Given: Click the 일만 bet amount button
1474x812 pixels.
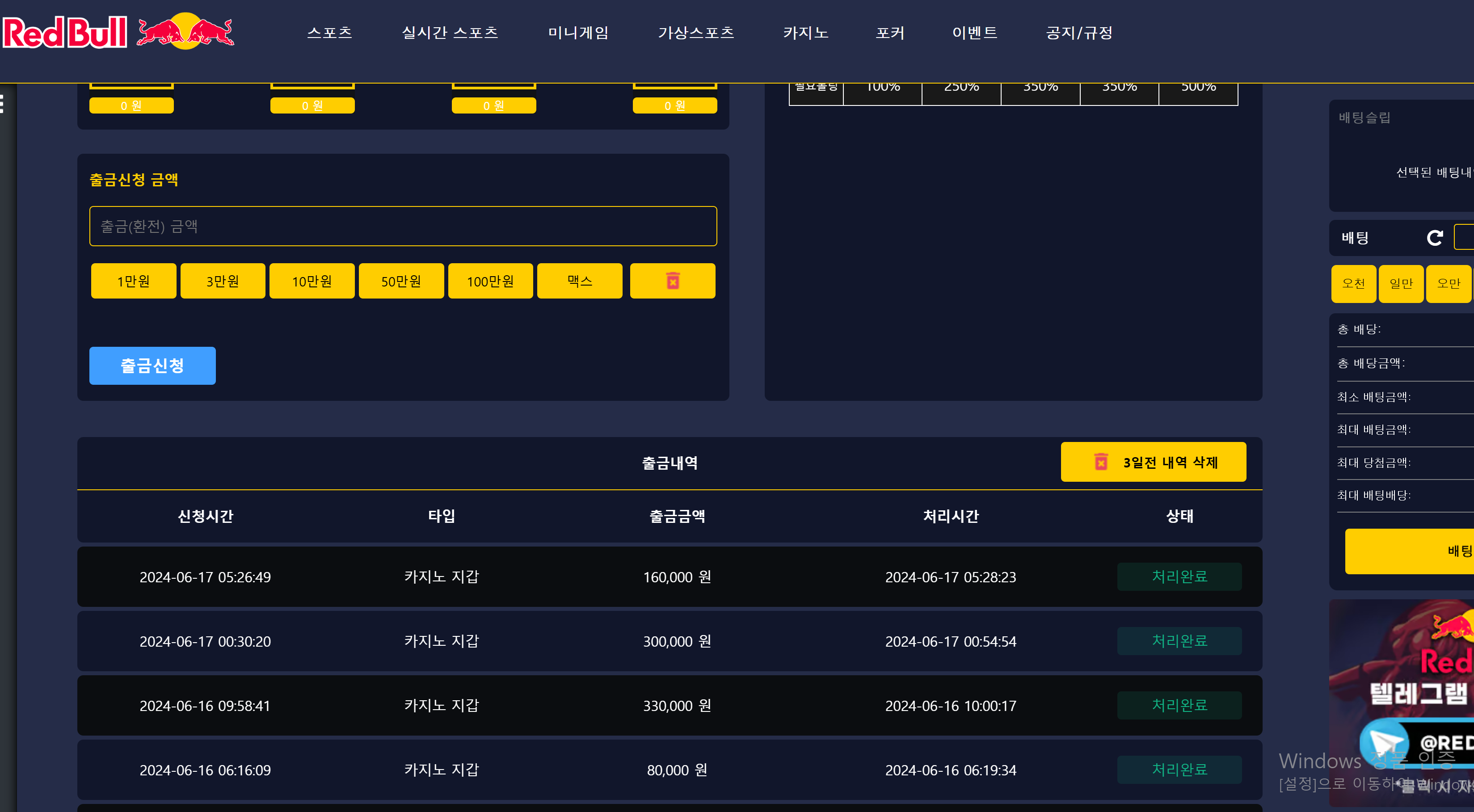Looking at the screenshot, I should coord(1401,283).
